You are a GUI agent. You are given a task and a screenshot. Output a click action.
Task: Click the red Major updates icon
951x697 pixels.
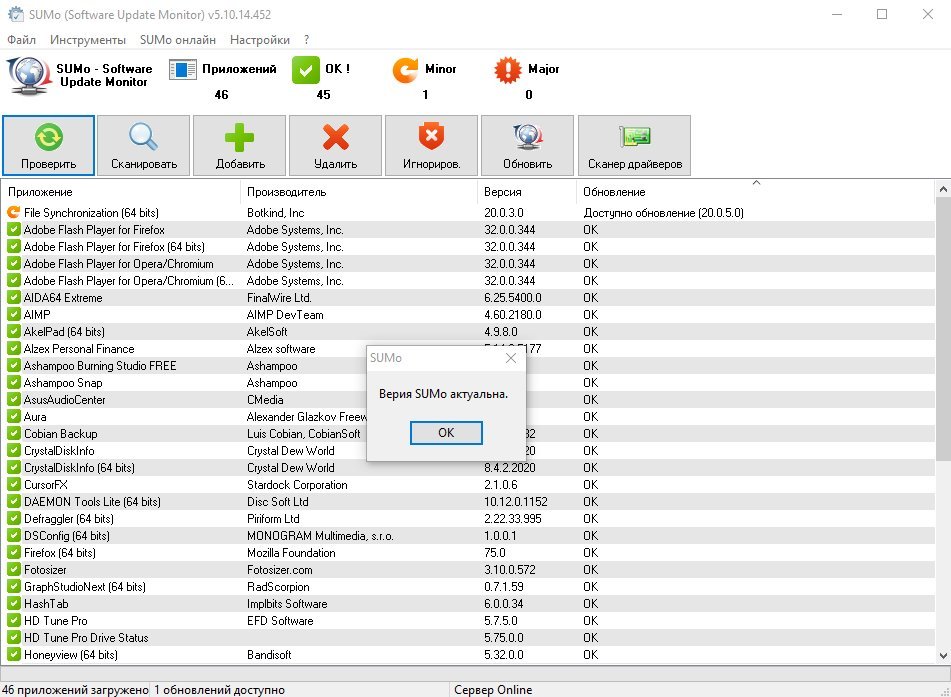pyautogui.click(x=509, y=70)
